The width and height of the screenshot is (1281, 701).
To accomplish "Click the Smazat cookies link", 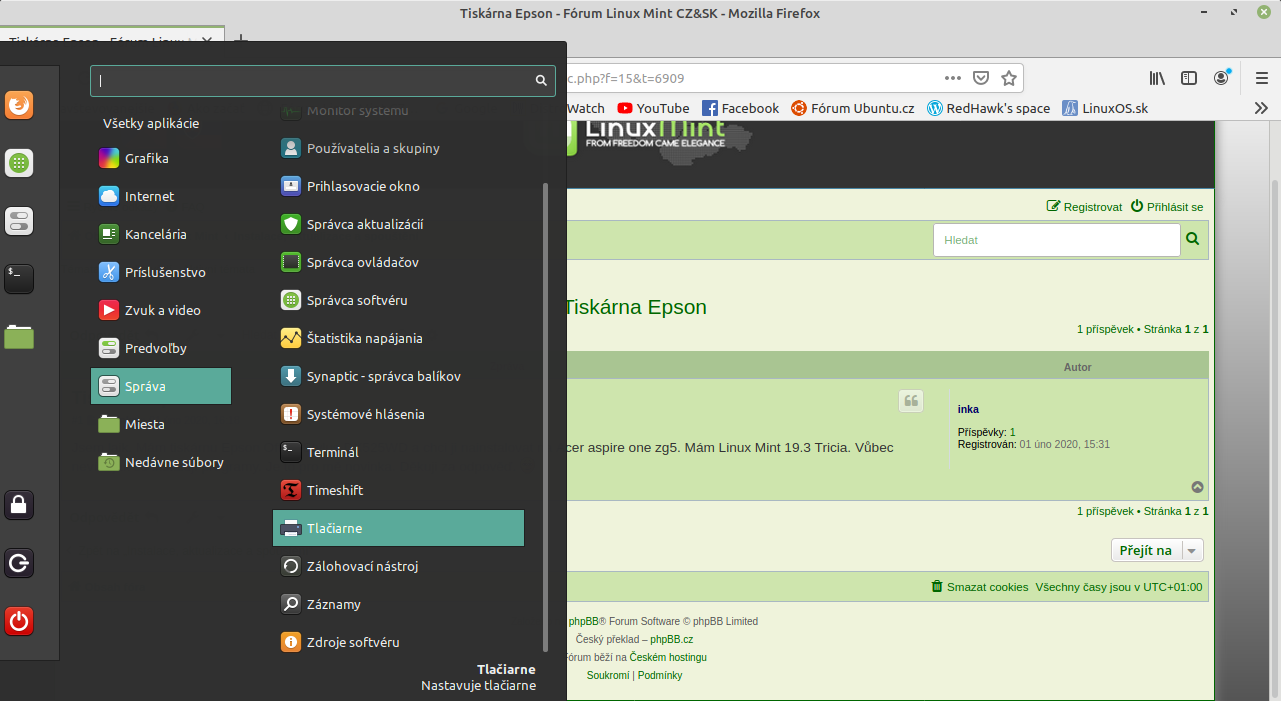I will [x=987, y=587].
